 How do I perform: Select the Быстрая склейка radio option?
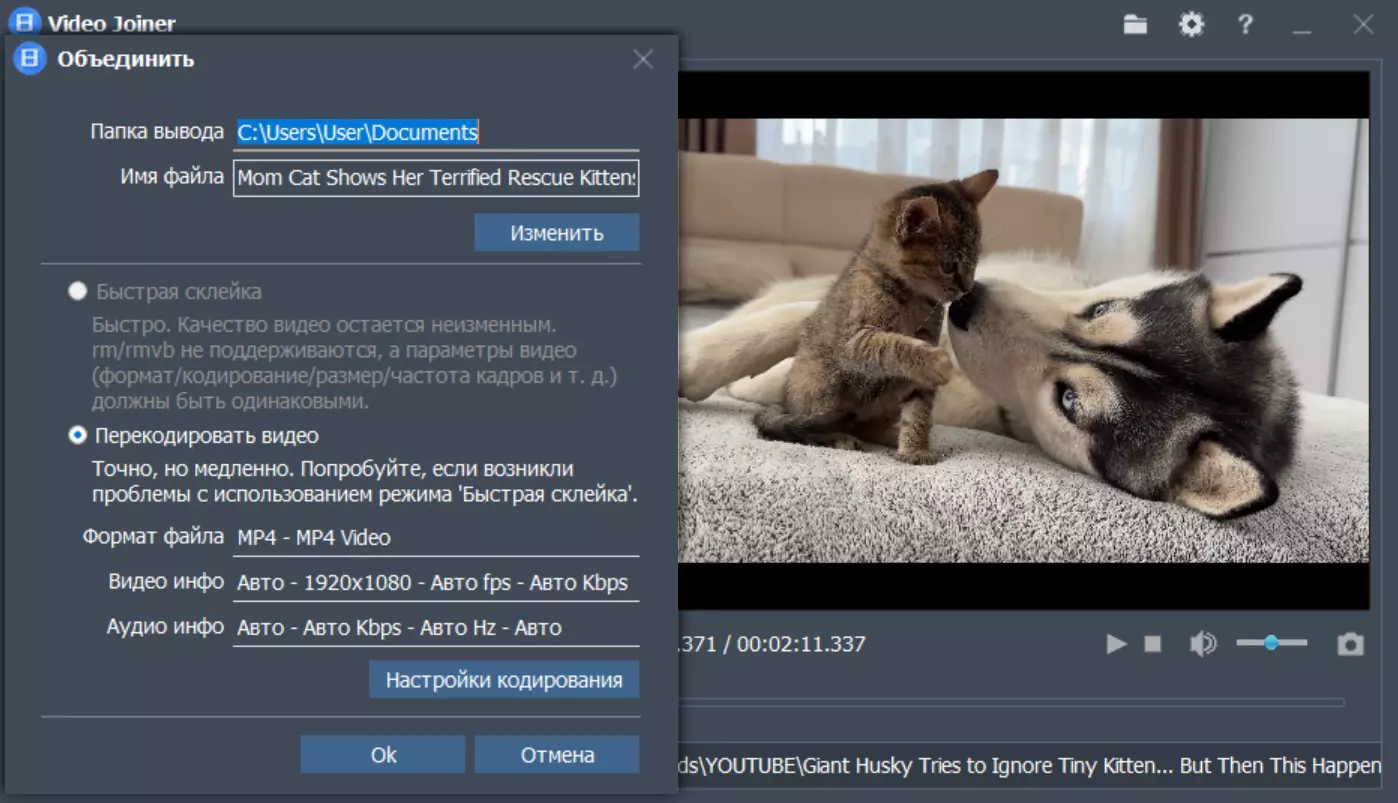77,292
